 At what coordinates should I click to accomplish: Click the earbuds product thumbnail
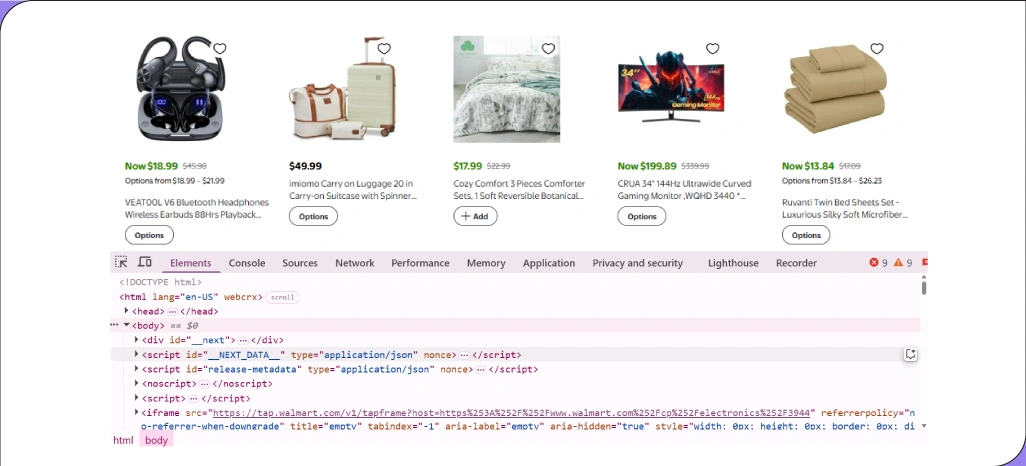pos(179,89)
